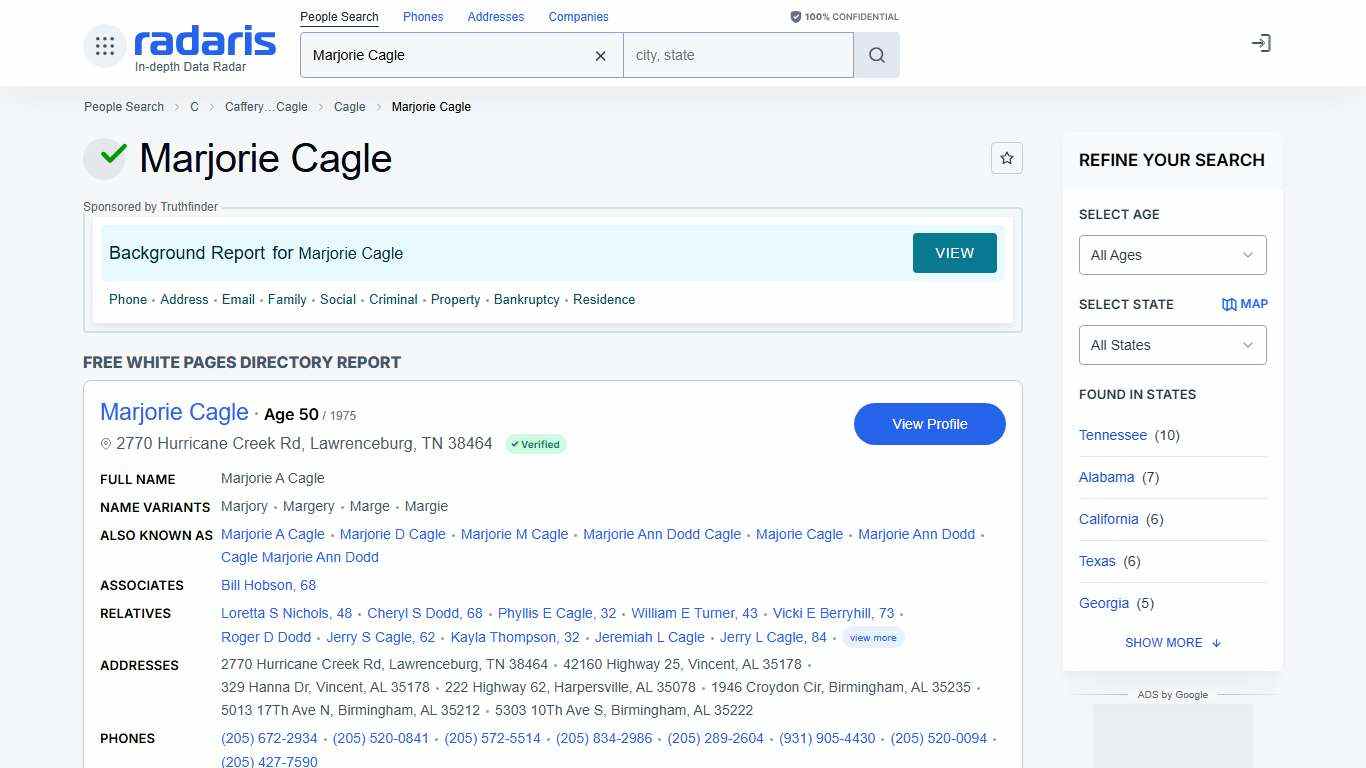
Task: Select the Companies navigation item
Action: [x=579, y=16]
